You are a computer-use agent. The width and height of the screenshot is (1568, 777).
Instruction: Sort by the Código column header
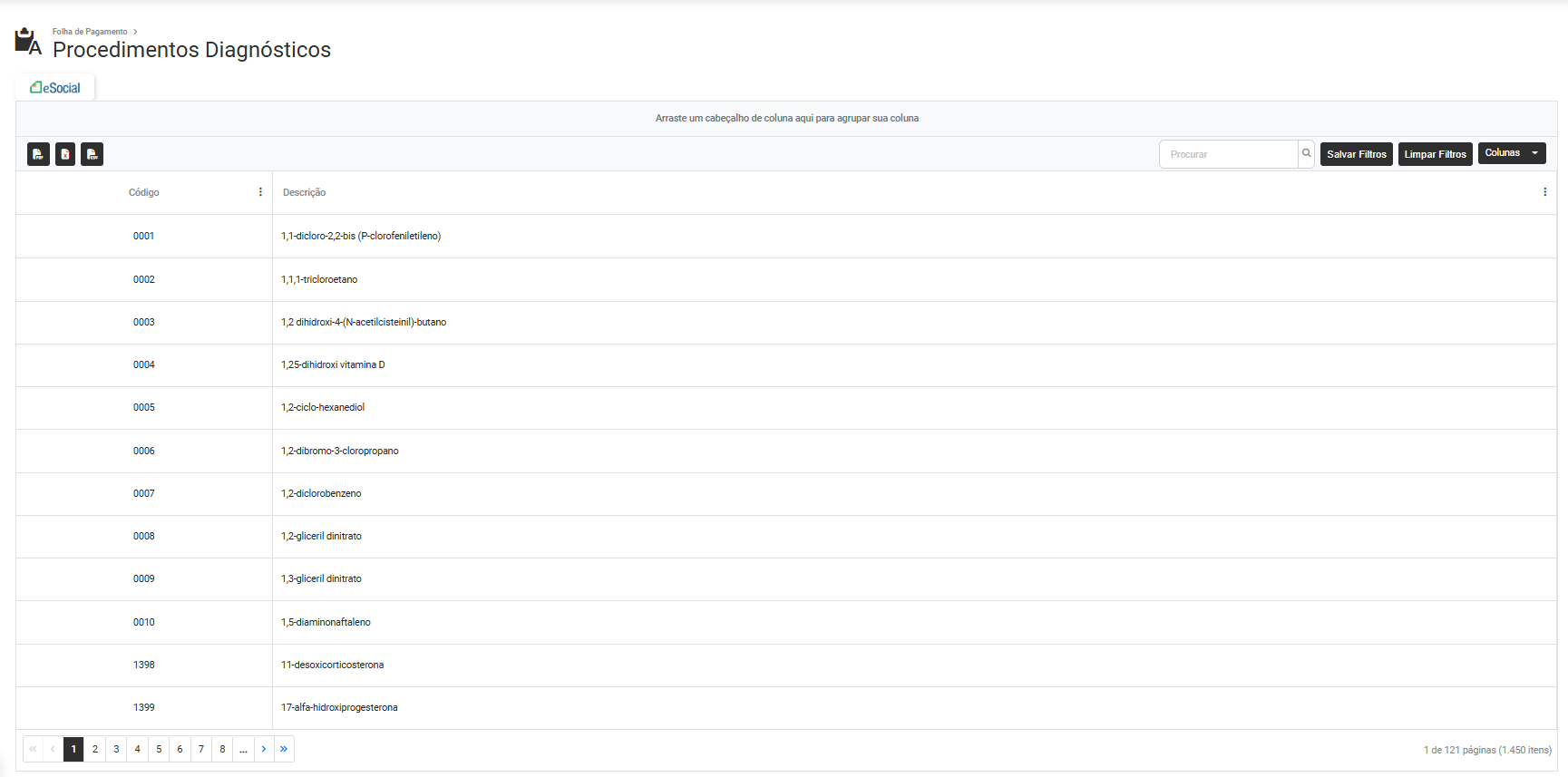[x=143, y=192]
